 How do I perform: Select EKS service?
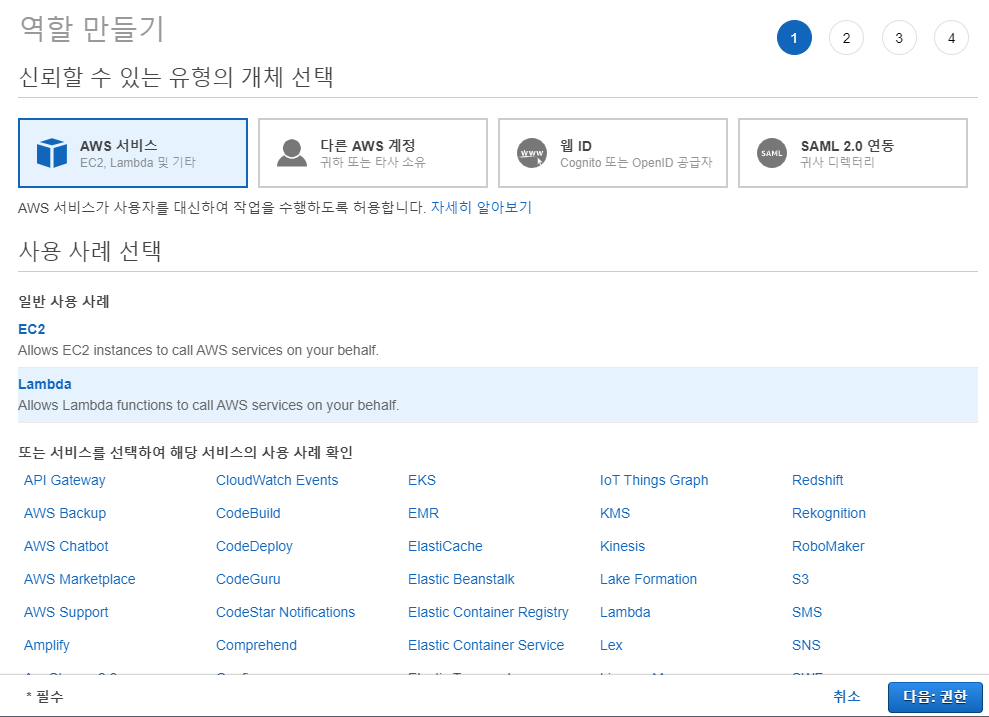pyautogui.click(x=422, y=481)
